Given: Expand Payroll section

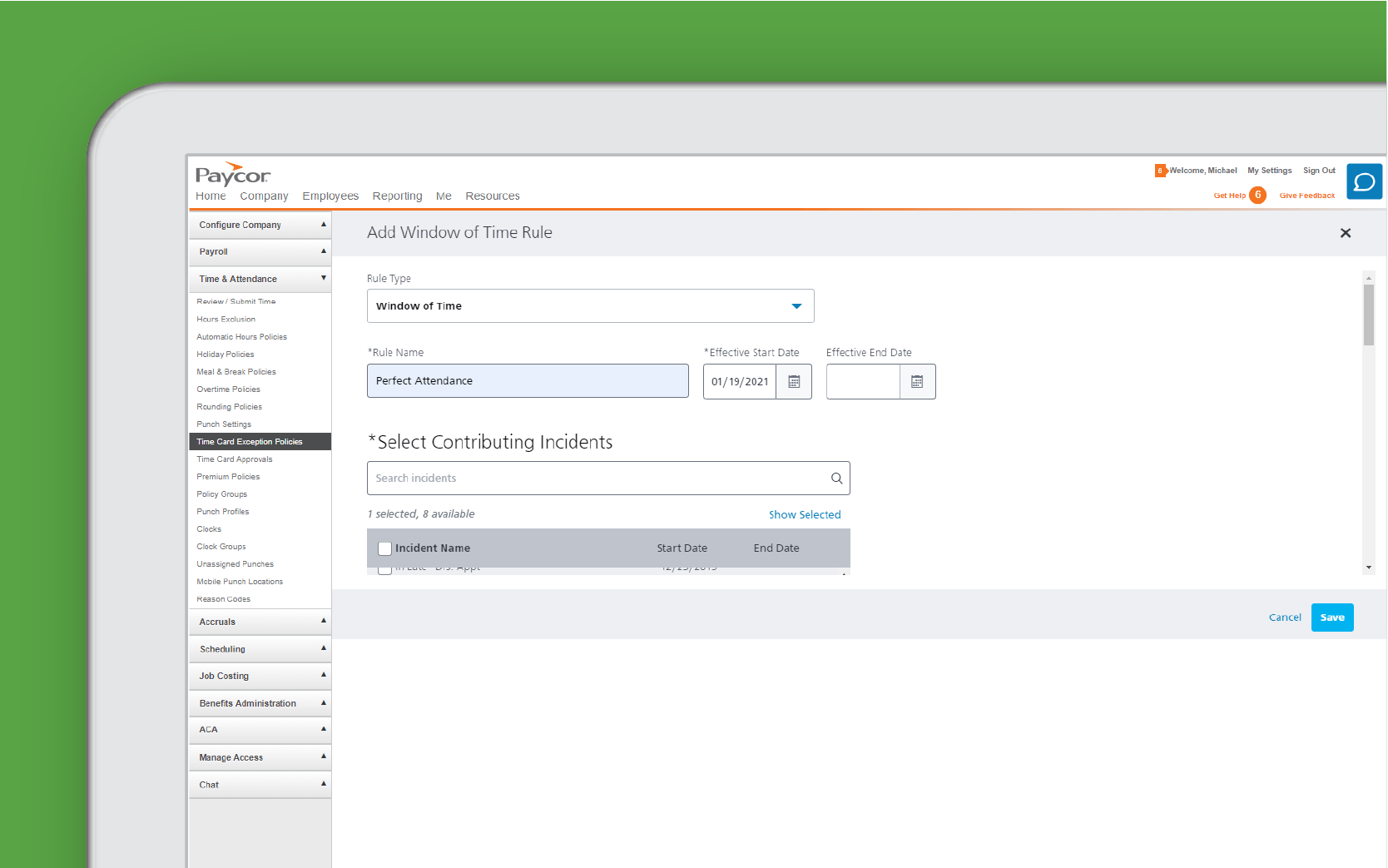Looking at the screenshot, I should pyautogui.click(x=260, y=251).
